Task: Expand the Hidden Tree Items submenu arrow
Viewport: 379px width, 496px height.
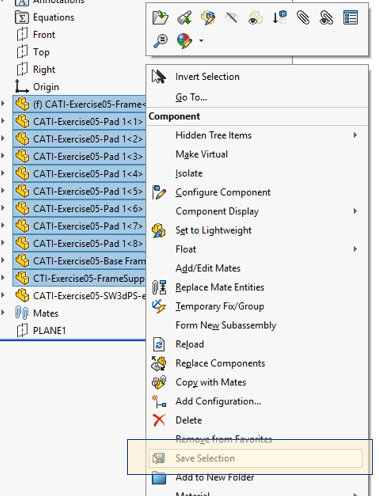Action: click(355, 135)
